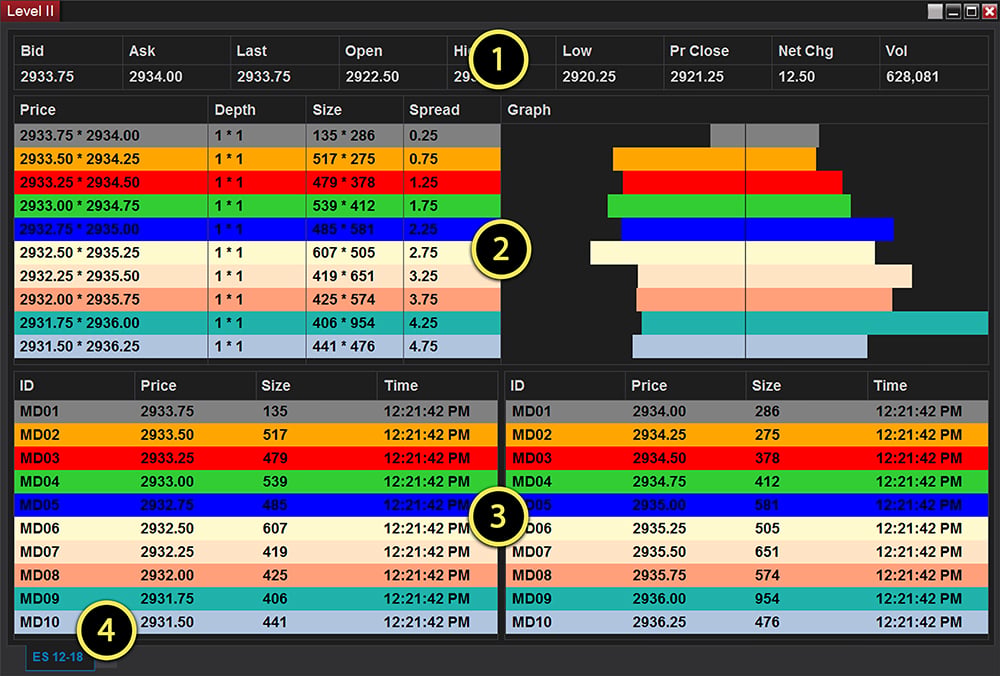This screenshot has width=1000, height=676.
Task: Maximize the Level II window
Action: [x=971, y=11]
